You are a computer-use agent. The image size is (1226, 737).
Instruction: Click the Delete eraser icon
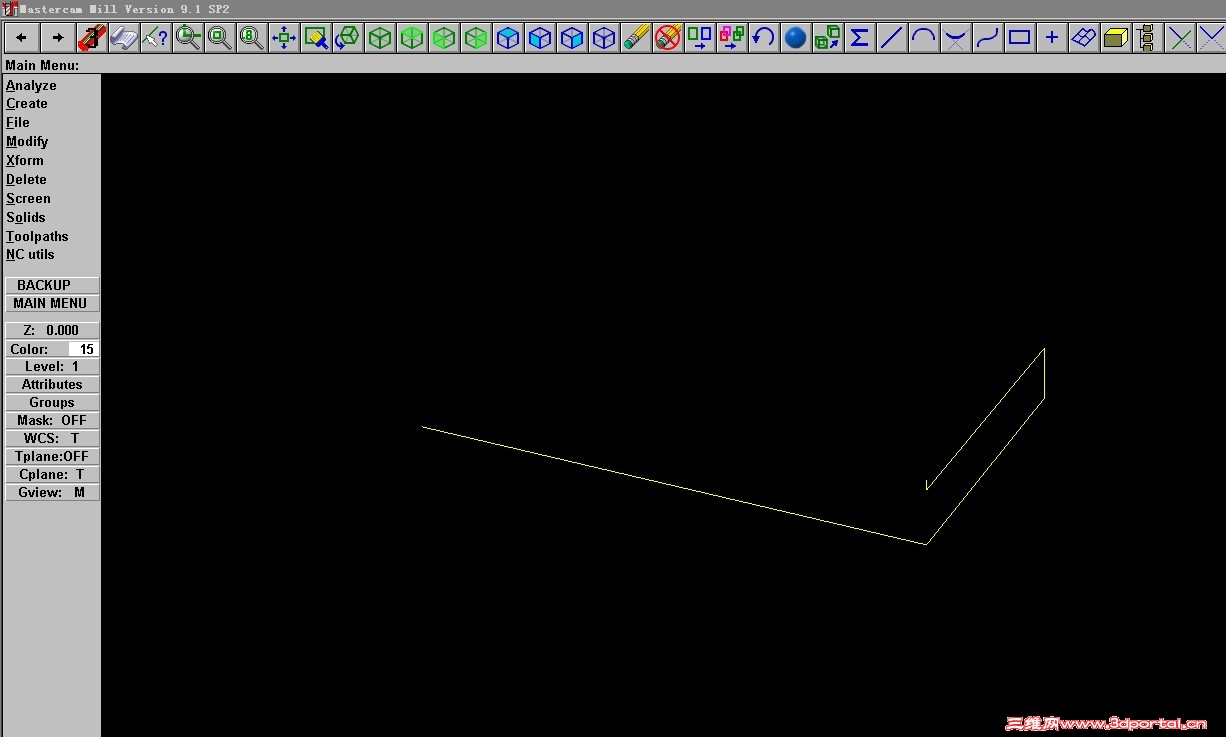pos(636,37)
